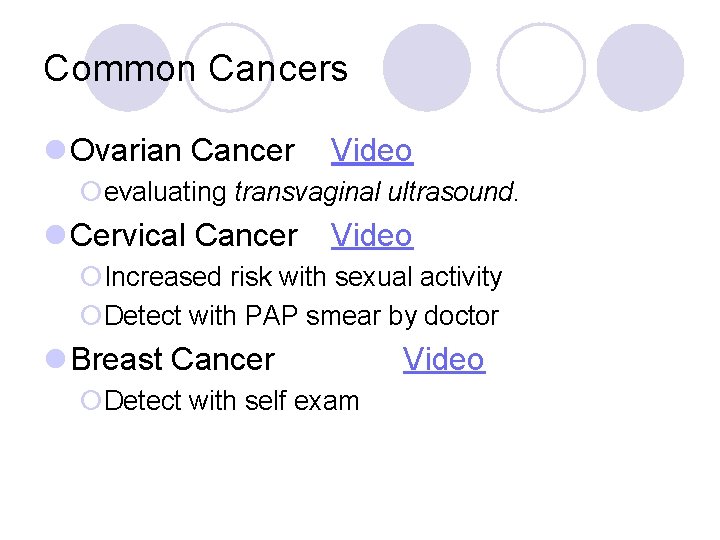Click the rightmost filled lavender circle at top
The height and width of the screenshot is (540, 720).
(x=640, y=67)
